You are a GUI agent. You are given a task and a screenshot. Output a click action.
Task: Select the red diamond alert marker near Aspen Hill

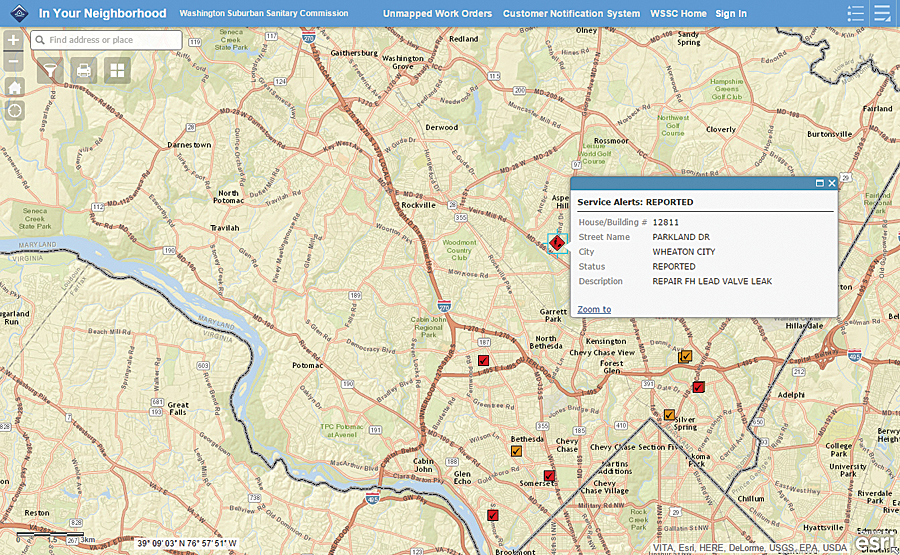pyautogui.click(x=557, y=243)
